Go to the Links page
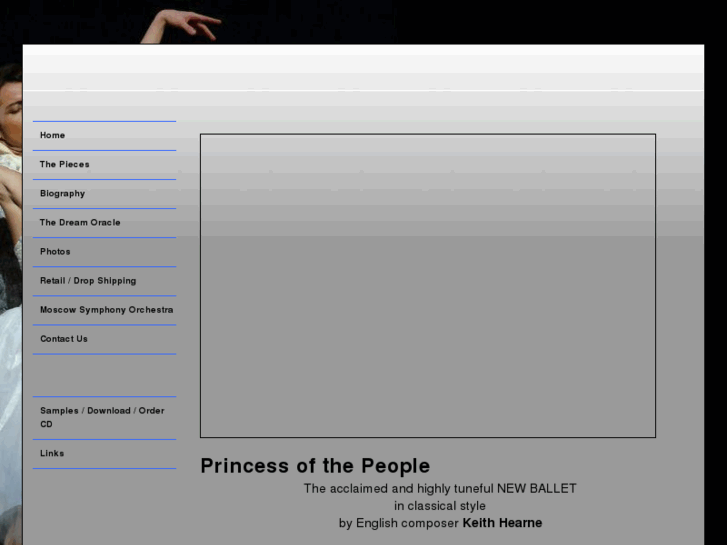 104,454
